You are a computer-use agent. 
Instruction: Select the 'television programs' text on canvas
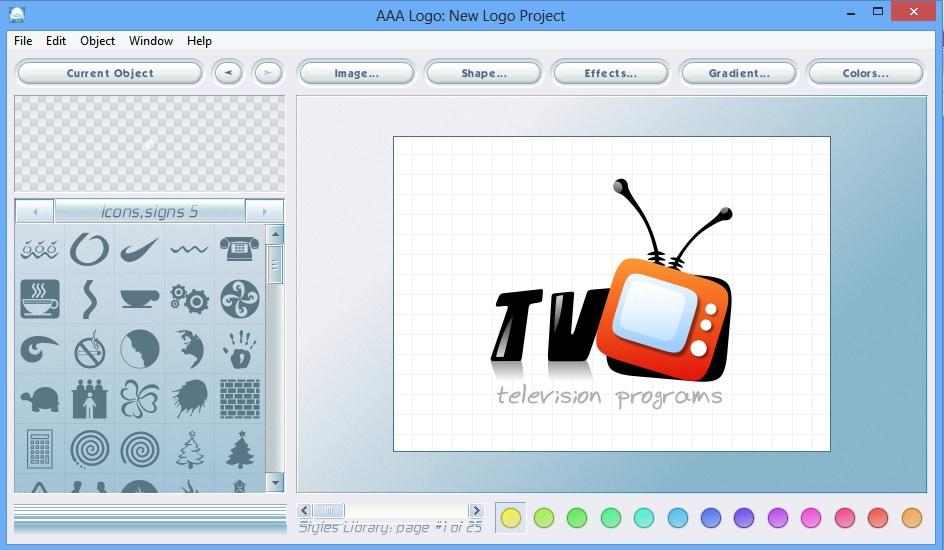pyautogui.click(x=609, y=397)
